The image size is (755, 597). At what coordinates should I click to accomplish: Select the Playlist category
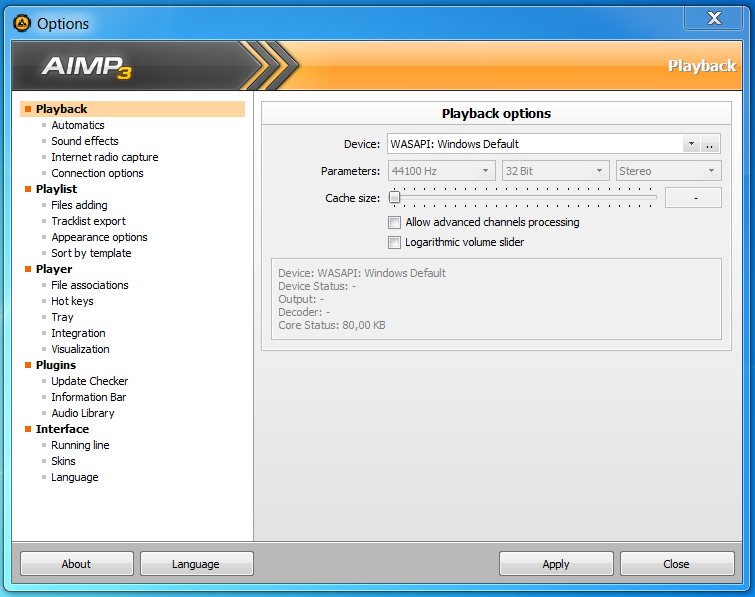tap(56, 189)
